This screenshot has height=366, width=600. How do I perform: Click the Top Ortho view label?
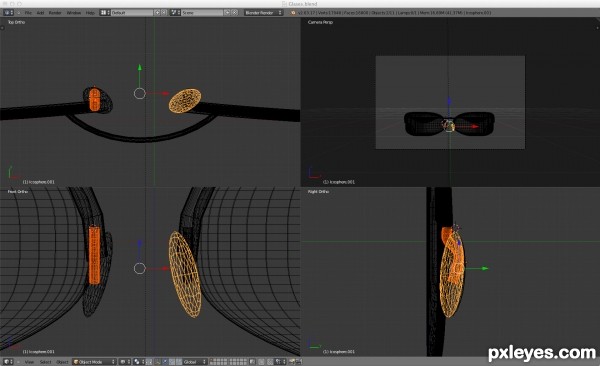(16, 22)
